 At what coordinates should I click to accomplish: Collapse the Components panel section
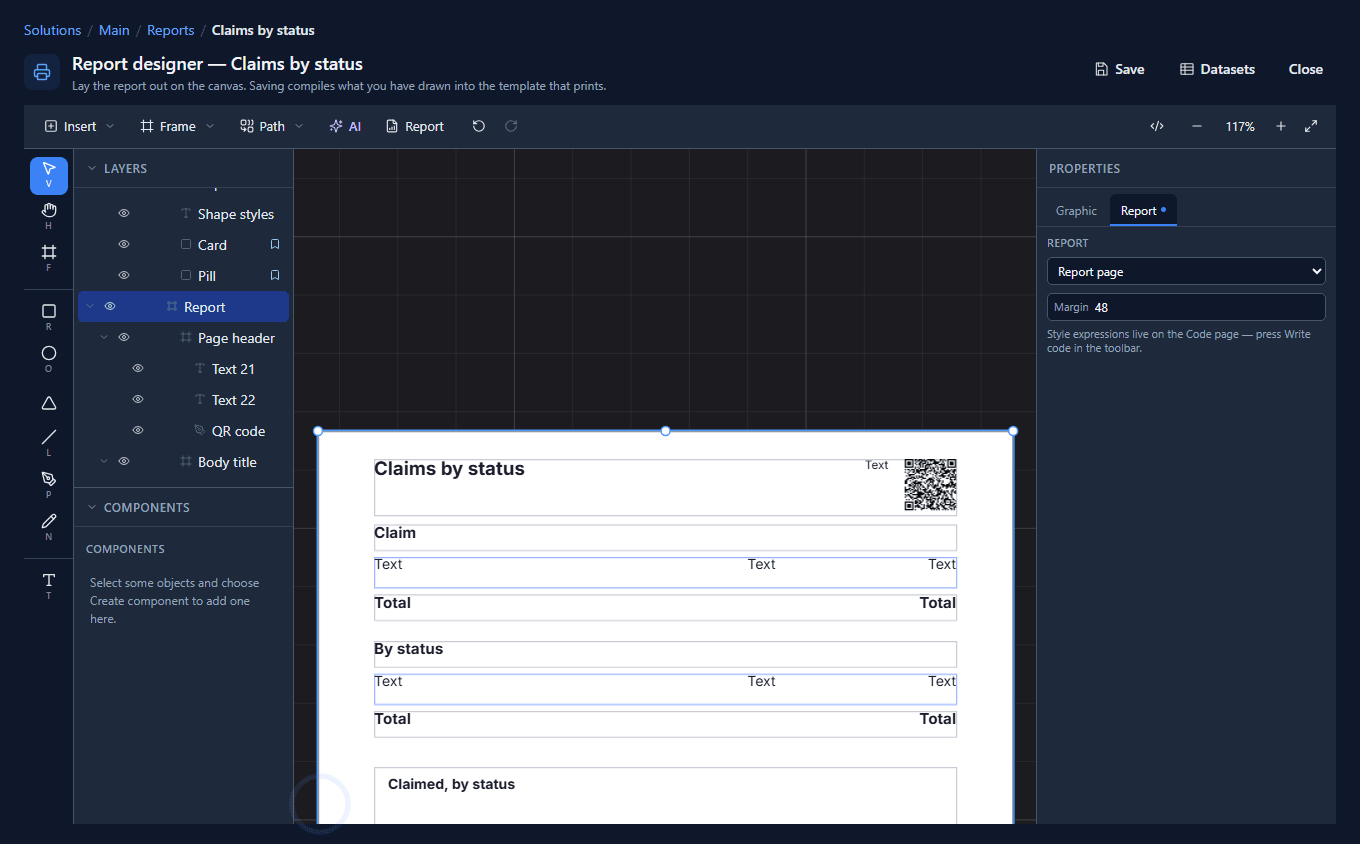(x=92, y=508)
